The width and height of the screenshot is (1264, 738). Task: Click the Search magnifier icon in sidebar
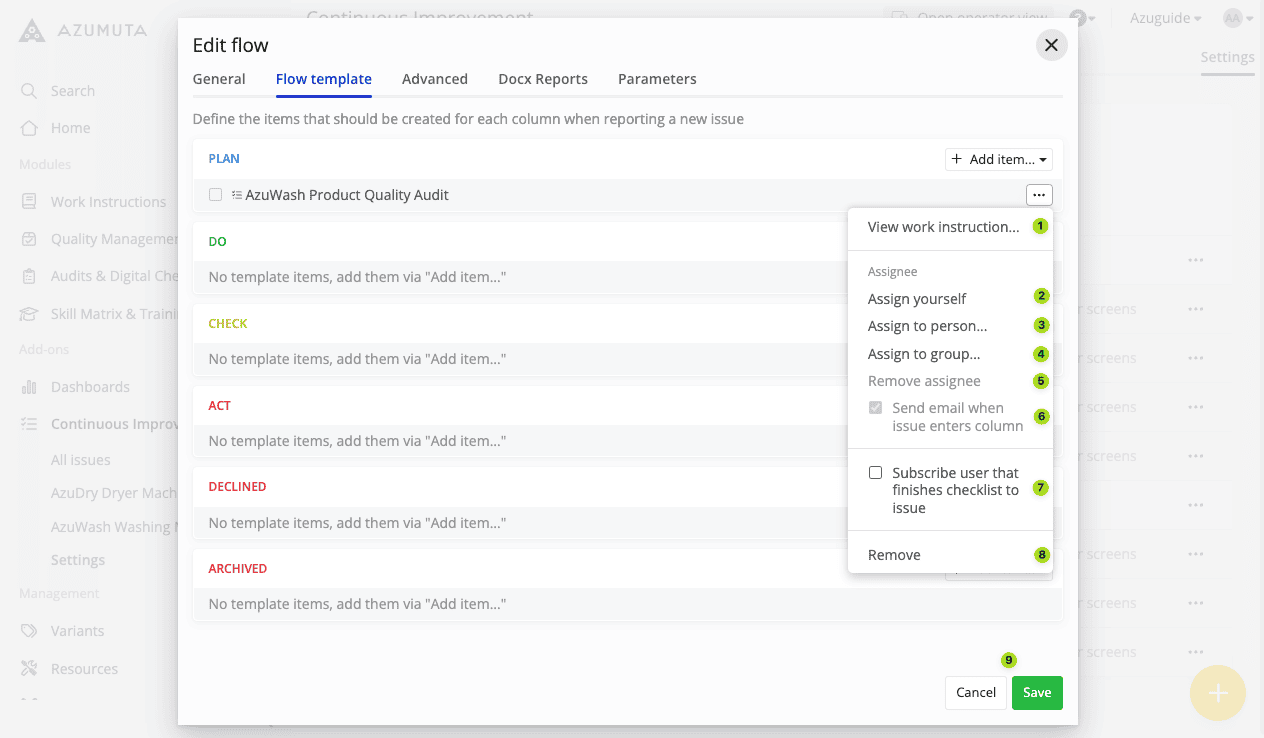[x=30, y=91]
